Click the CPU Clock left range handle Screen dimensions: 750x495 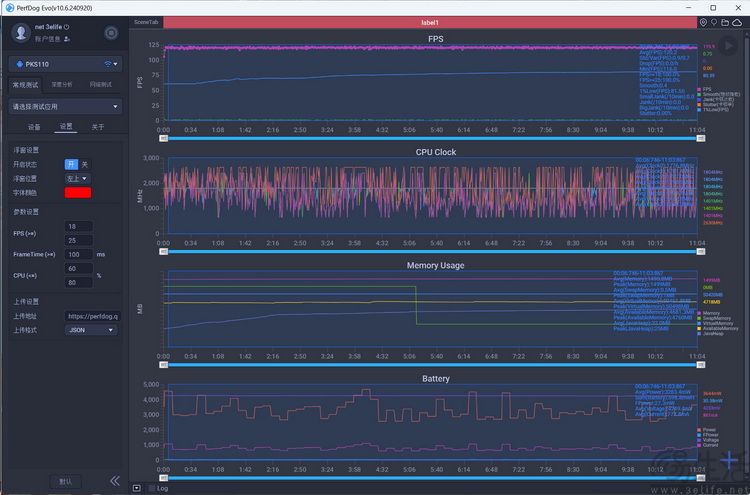(x=164, y=252)
